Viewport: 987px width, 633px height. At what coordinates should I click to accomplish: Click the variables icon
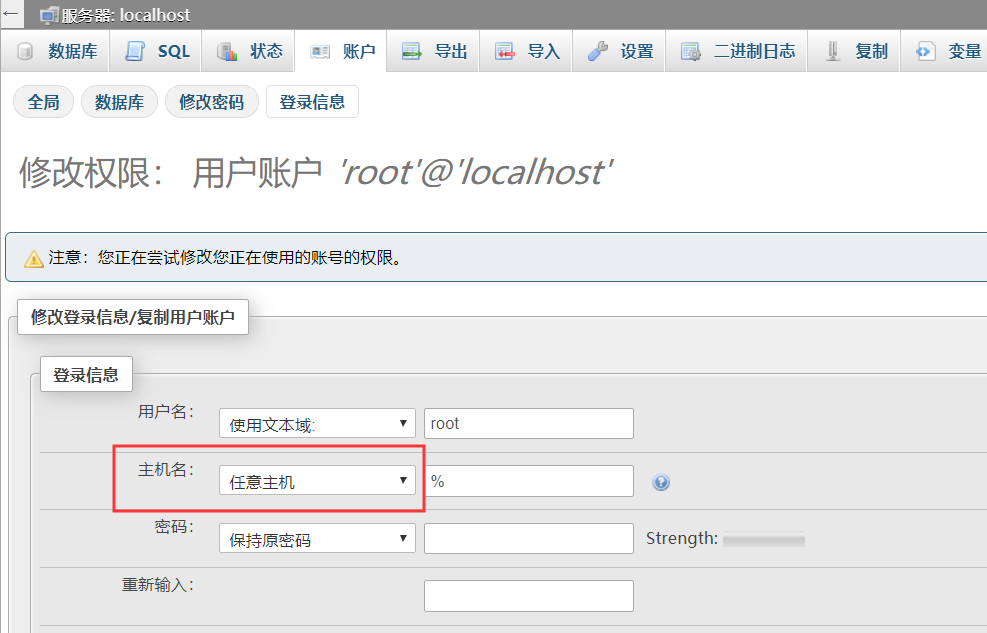924,52
